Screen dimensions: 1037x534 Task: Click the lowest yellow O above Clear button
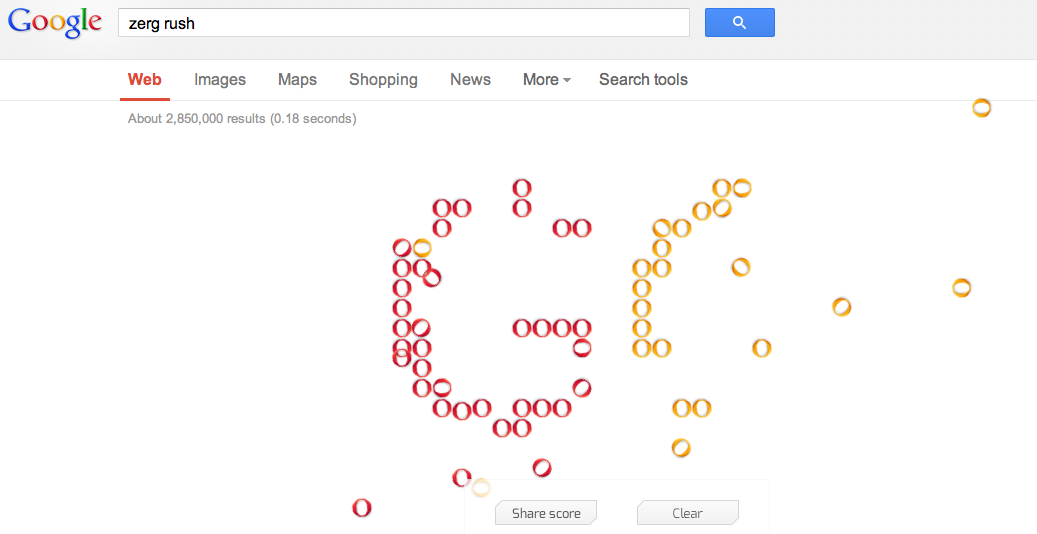(x=681, y=447)
